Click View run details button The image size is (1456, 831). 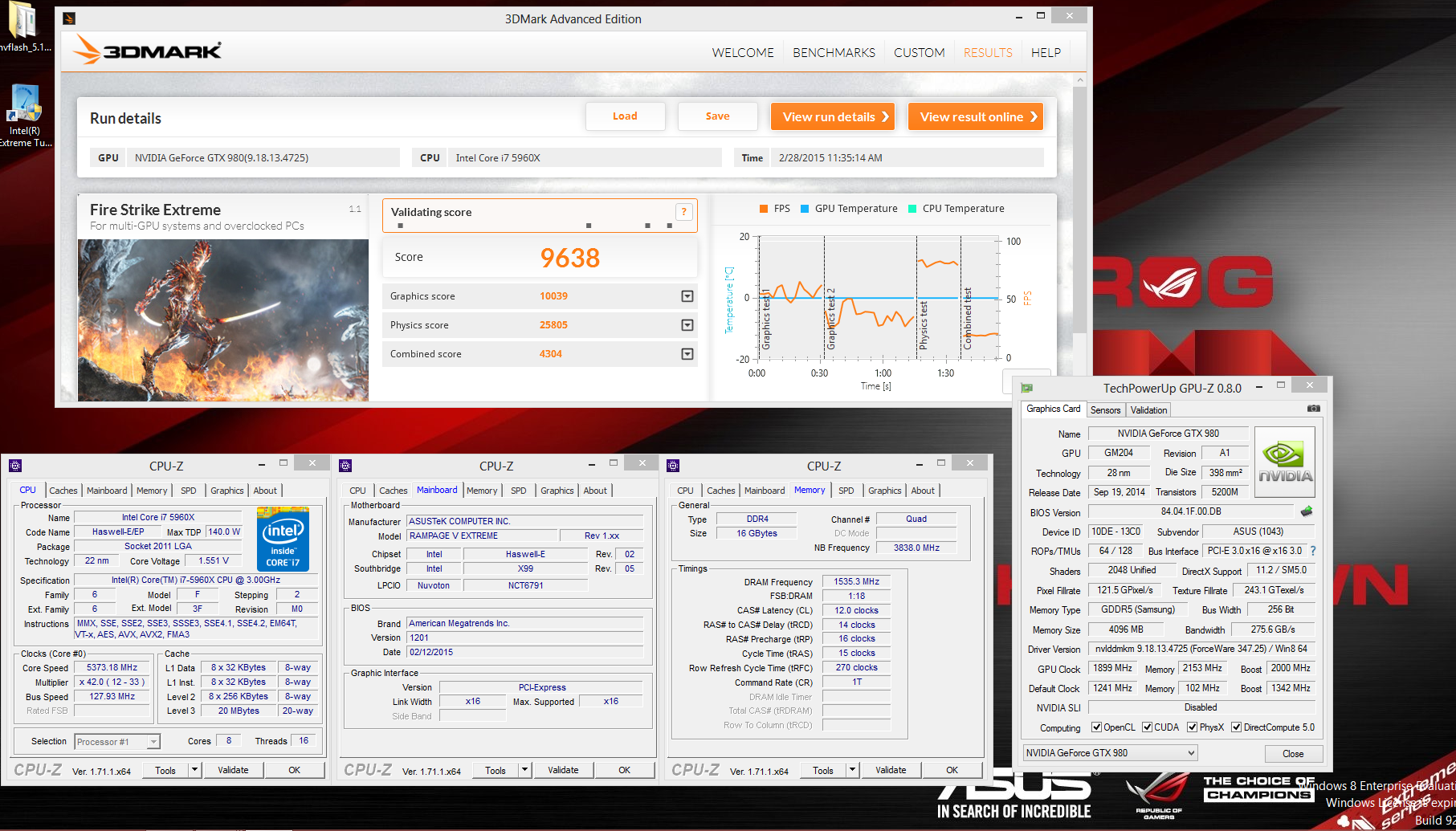point(833,116)
